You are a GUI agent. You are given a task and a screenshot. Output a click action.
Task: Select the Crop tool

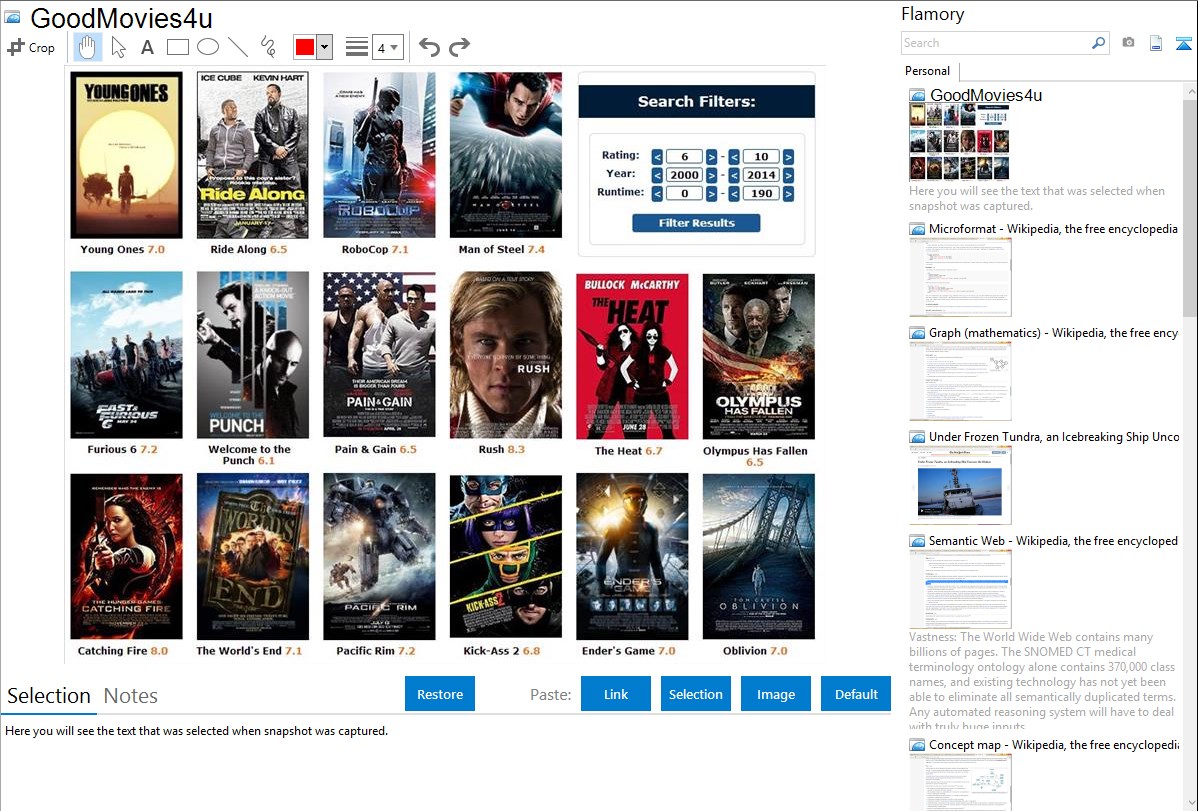click(31, 47)
